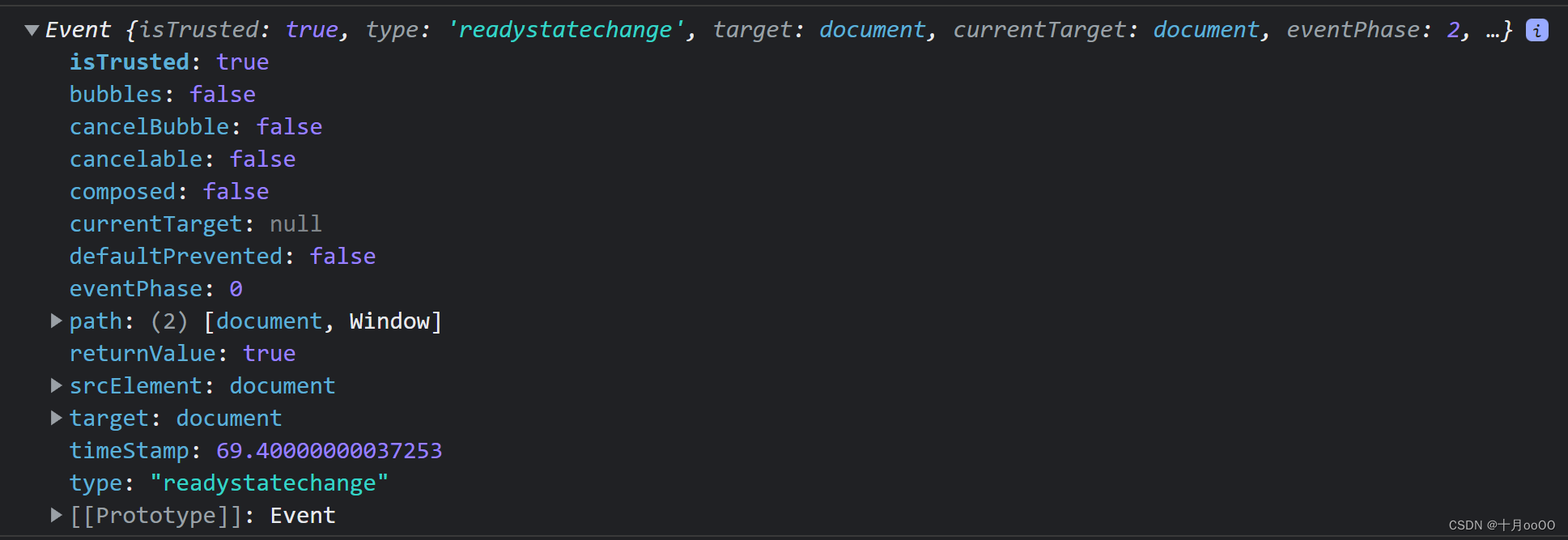Expand the path array arrow
This screenshot has width=1568, height=540.
pyautogui.click(x=56, y=321)
